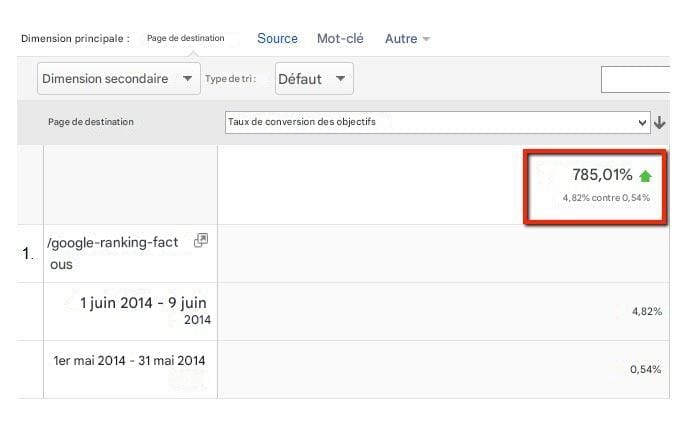Click the search input field
This screenshot has height=434, width=687.
tap(635, 79)
